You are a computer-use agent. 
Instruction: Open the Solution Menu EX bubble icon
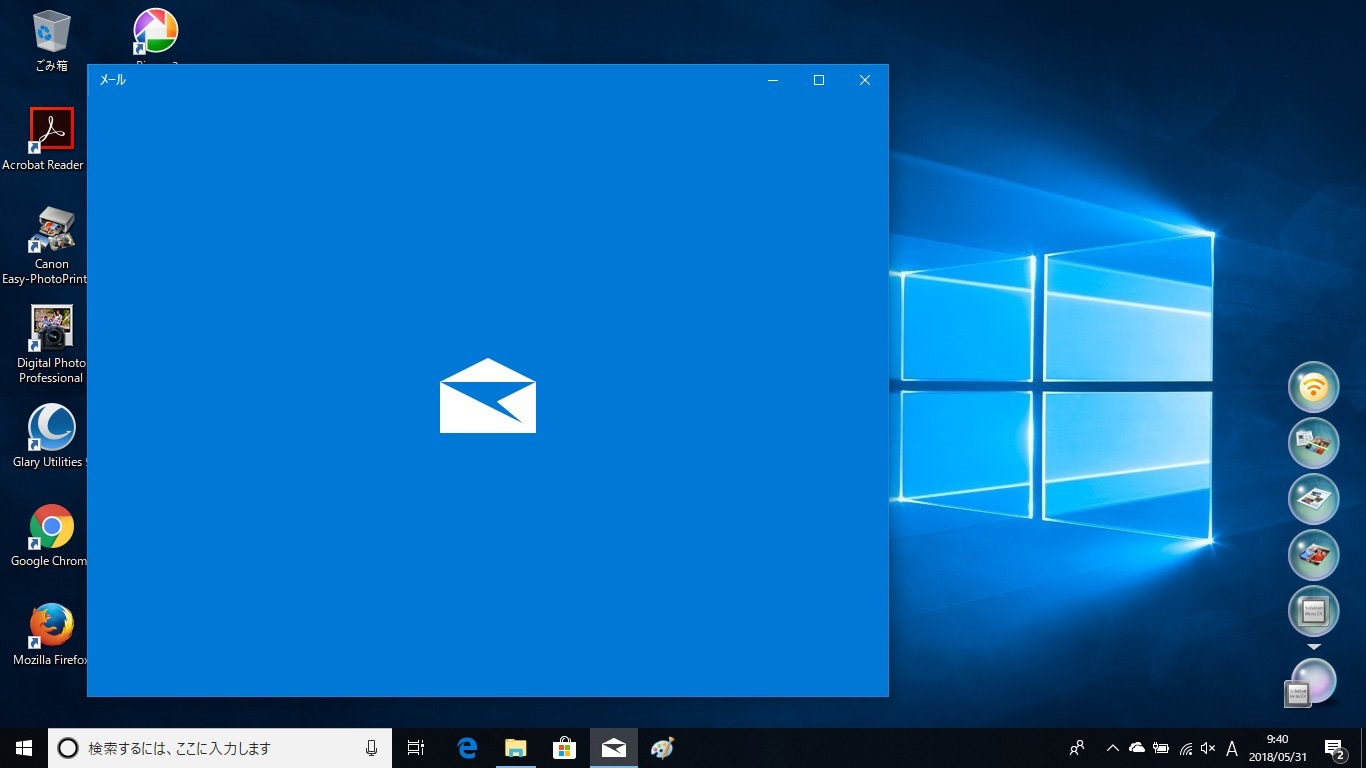(x=1313, y=611)
